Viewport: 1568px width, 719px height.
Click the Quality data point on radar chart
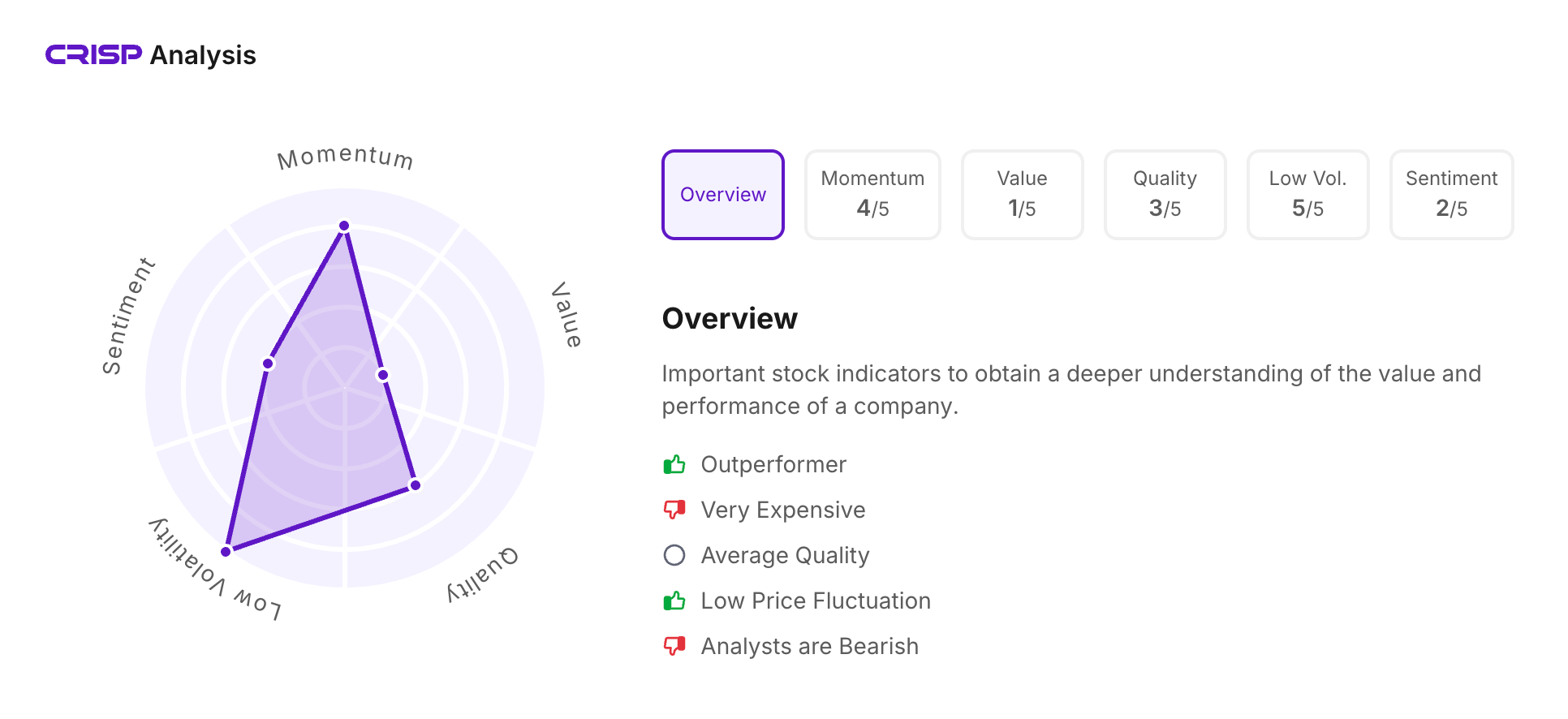(x=416, y=485)
